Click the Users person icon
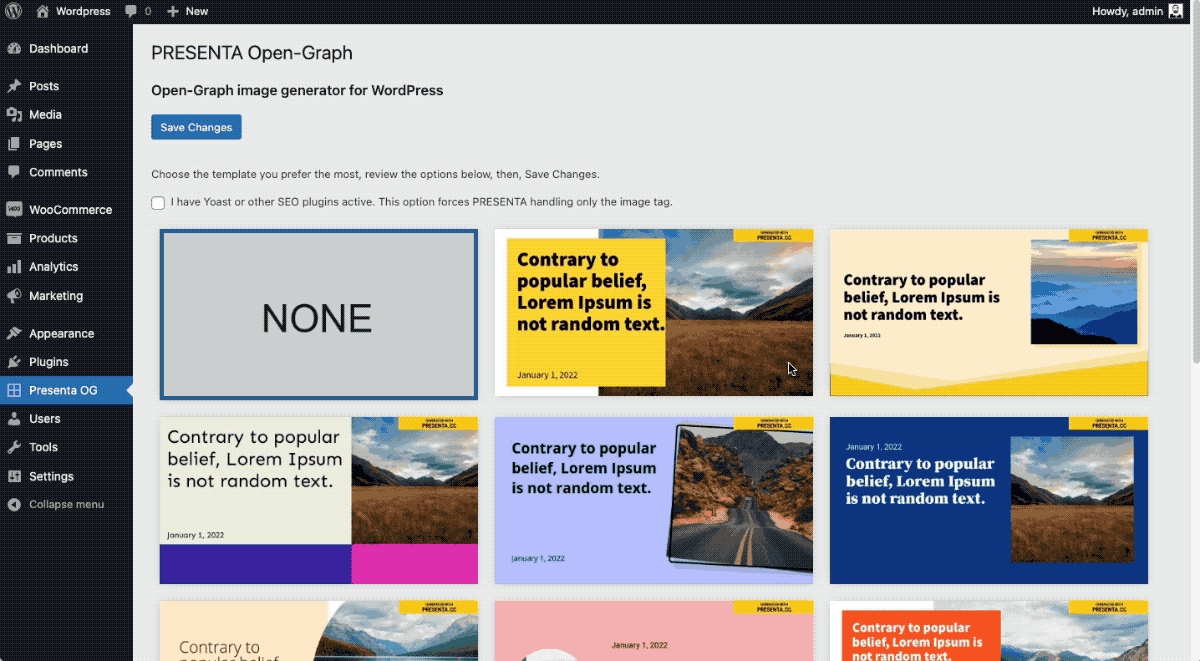Viewport: 1200px width, 661px height. click(x=14, y=419)
